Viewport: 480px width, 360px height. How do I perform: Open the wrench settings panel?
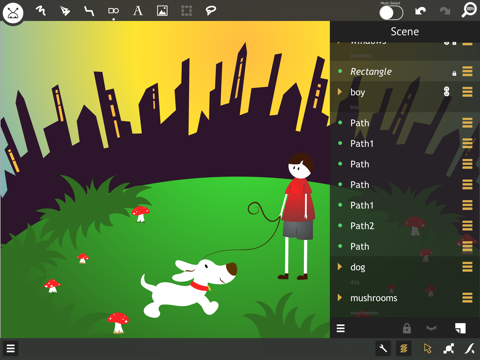383,349
